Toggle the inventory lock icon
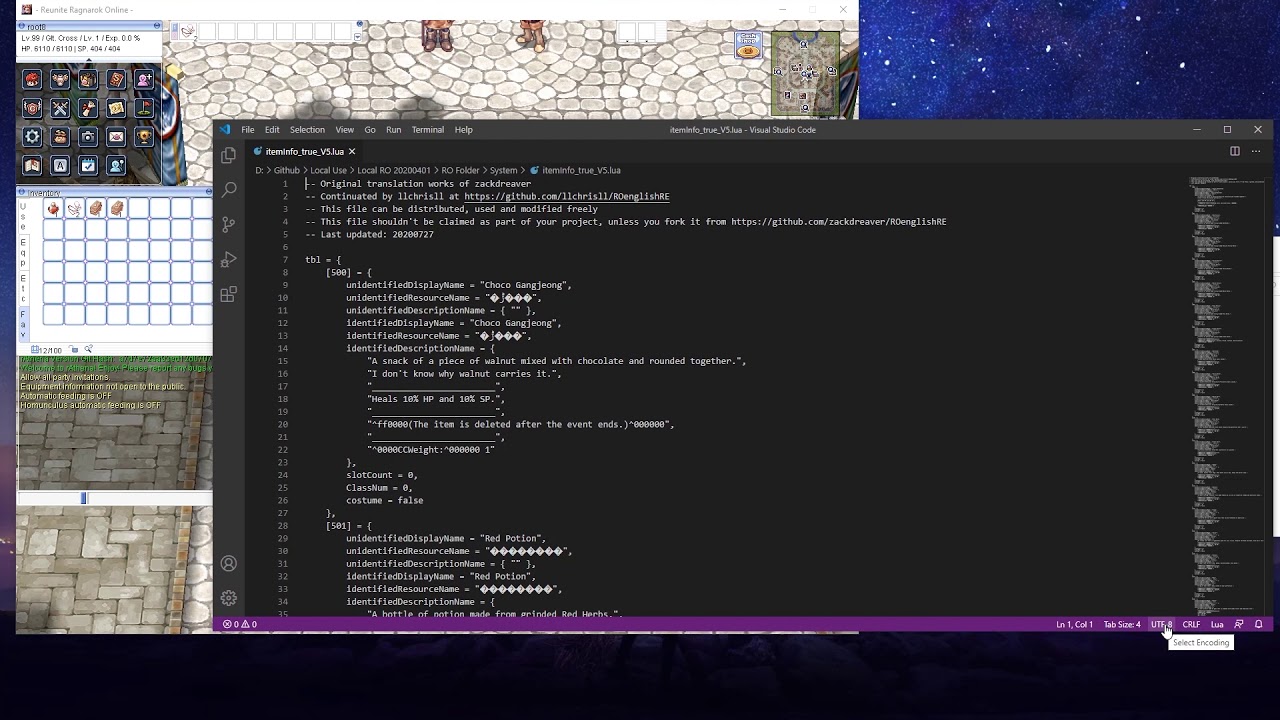The width and height of the screenshot is (1280, 720). (73, 349)
